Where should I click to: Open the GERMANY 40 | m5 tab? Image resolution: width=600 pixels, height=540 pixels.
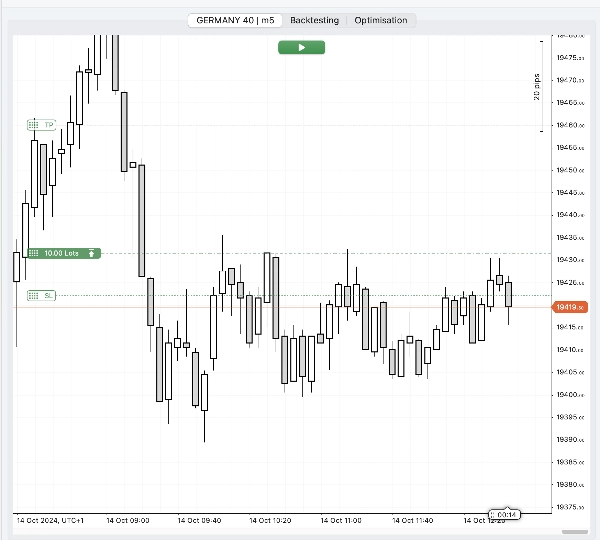click(235, 20)
